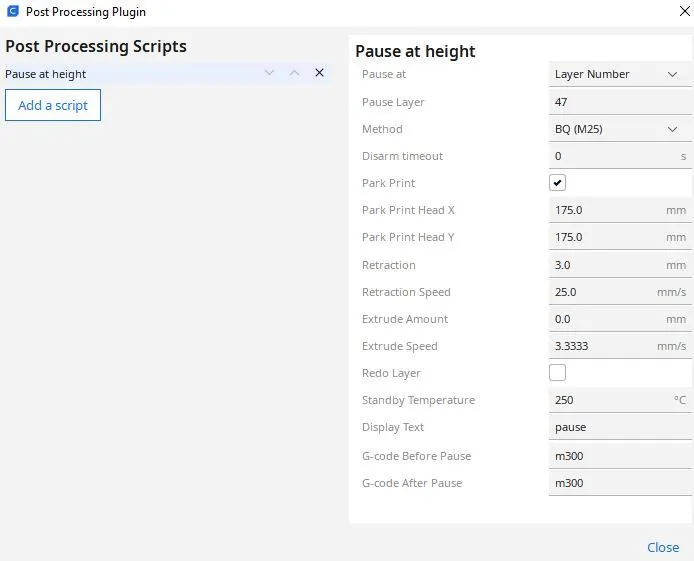The height and width of the screenshot is (561, 694).
Task: Edit the Park Print Head X value
Action: (x=606, y=210)
